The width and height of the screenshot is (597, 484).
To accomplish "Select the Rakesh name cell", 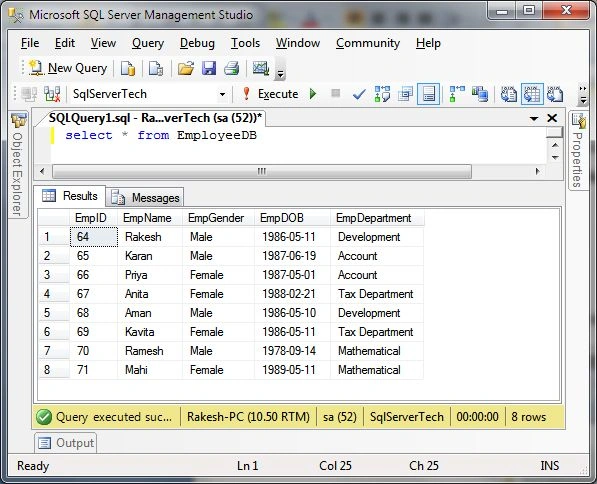I will coord(150,237).
